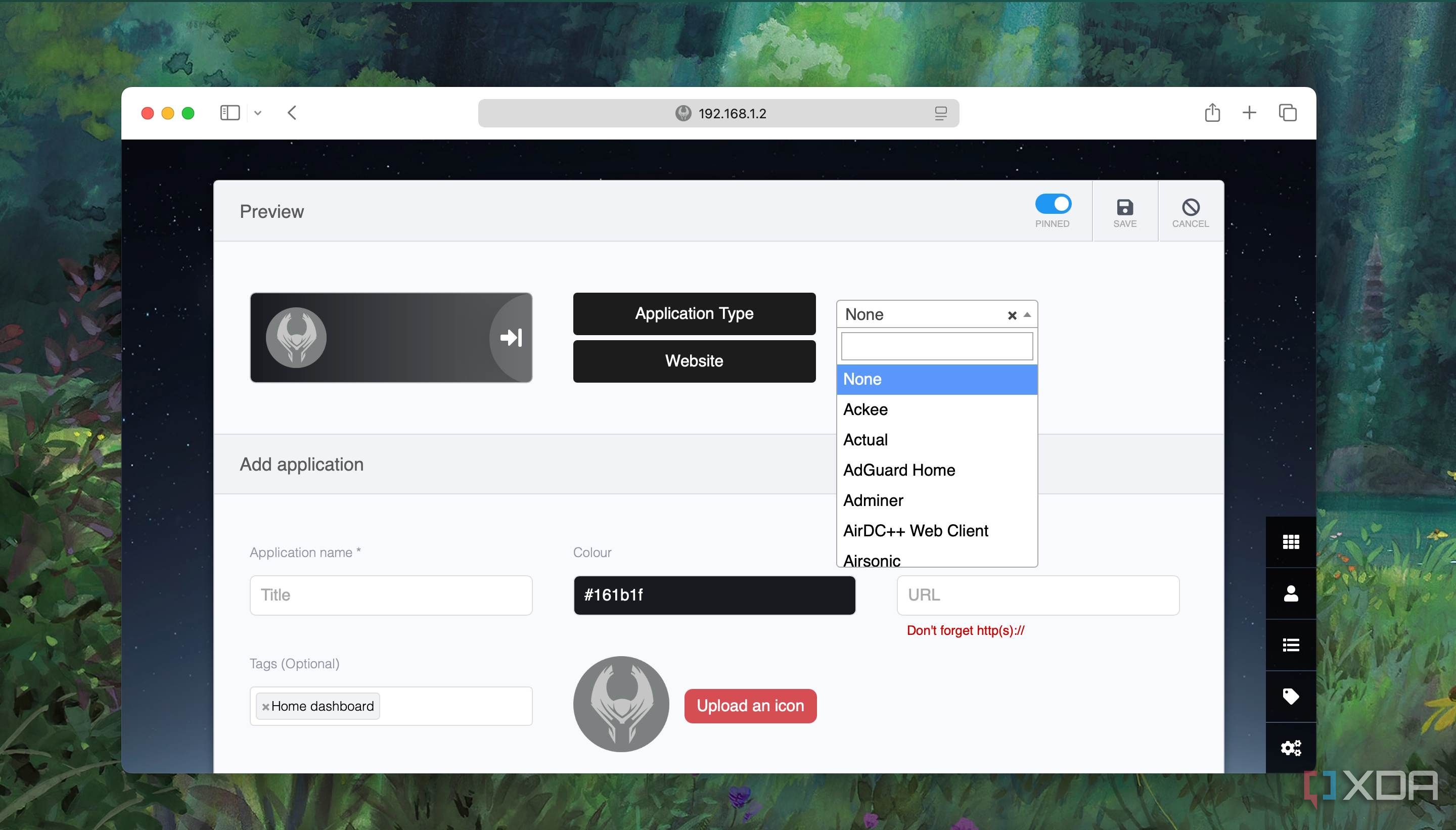Click the Don't forget http(s):// hint
This screenshot has height=830, width=1456.
click(965, 630)
